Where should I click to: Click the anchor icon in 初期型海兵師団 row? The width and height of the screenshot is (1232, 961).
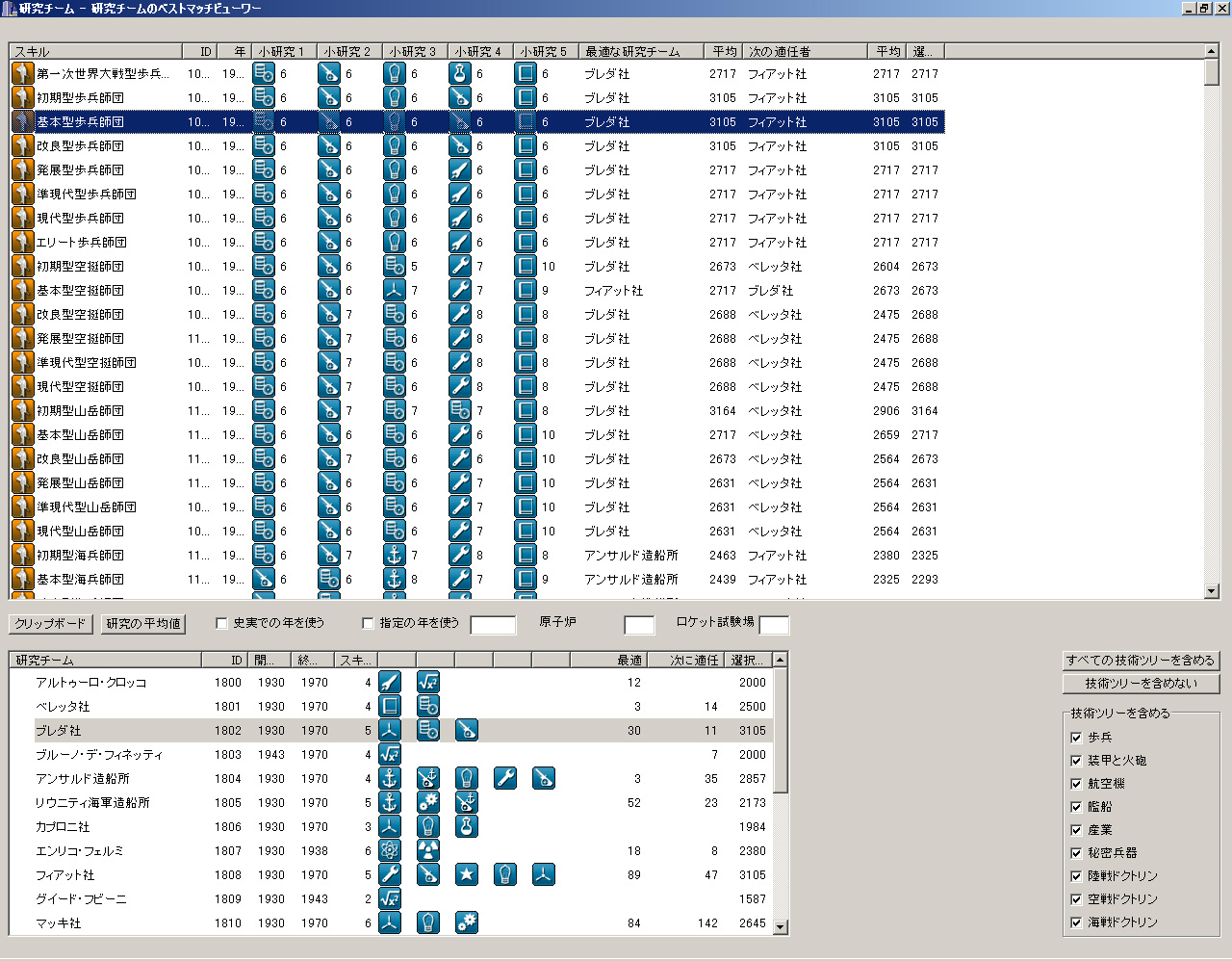395,555
